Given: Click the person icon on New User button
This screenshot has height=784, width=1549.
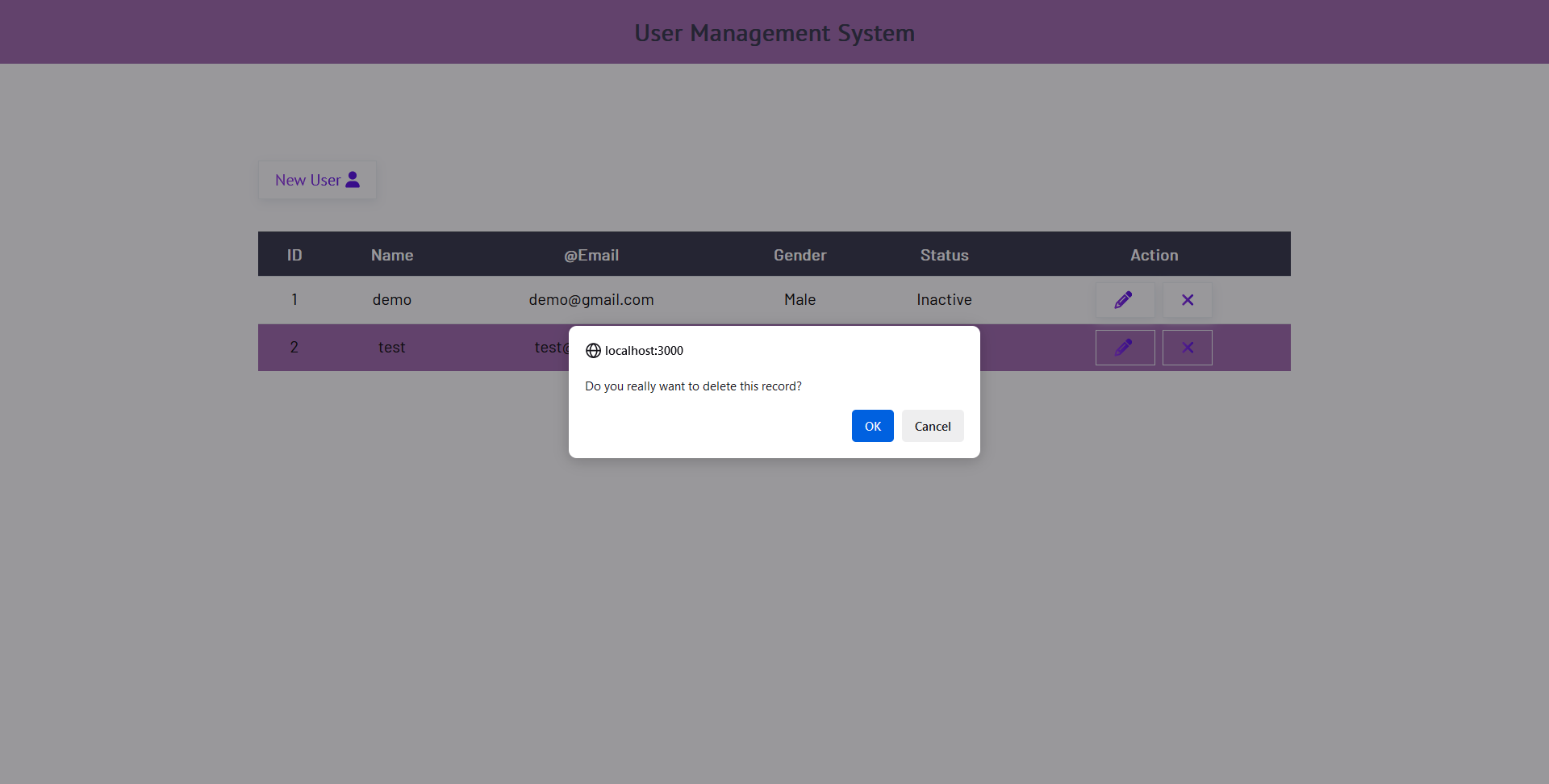Looking at the screenshot, I should 353,179.
